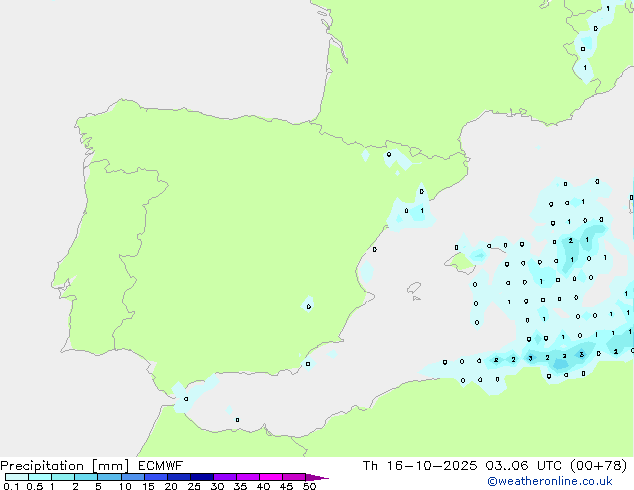
Task: Select the cyan 2–5 mm legend swatch
Action: pyautogui.click(x=86, y=477)
